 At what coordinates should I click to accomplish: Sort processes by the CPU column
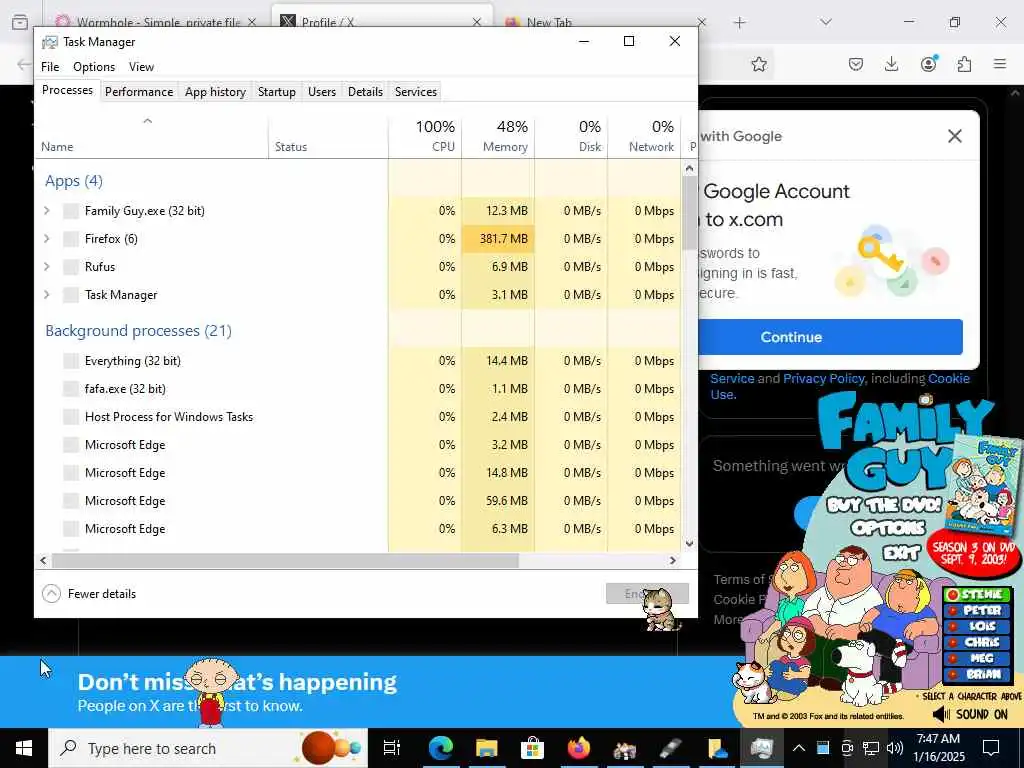(x=425, y=136)
